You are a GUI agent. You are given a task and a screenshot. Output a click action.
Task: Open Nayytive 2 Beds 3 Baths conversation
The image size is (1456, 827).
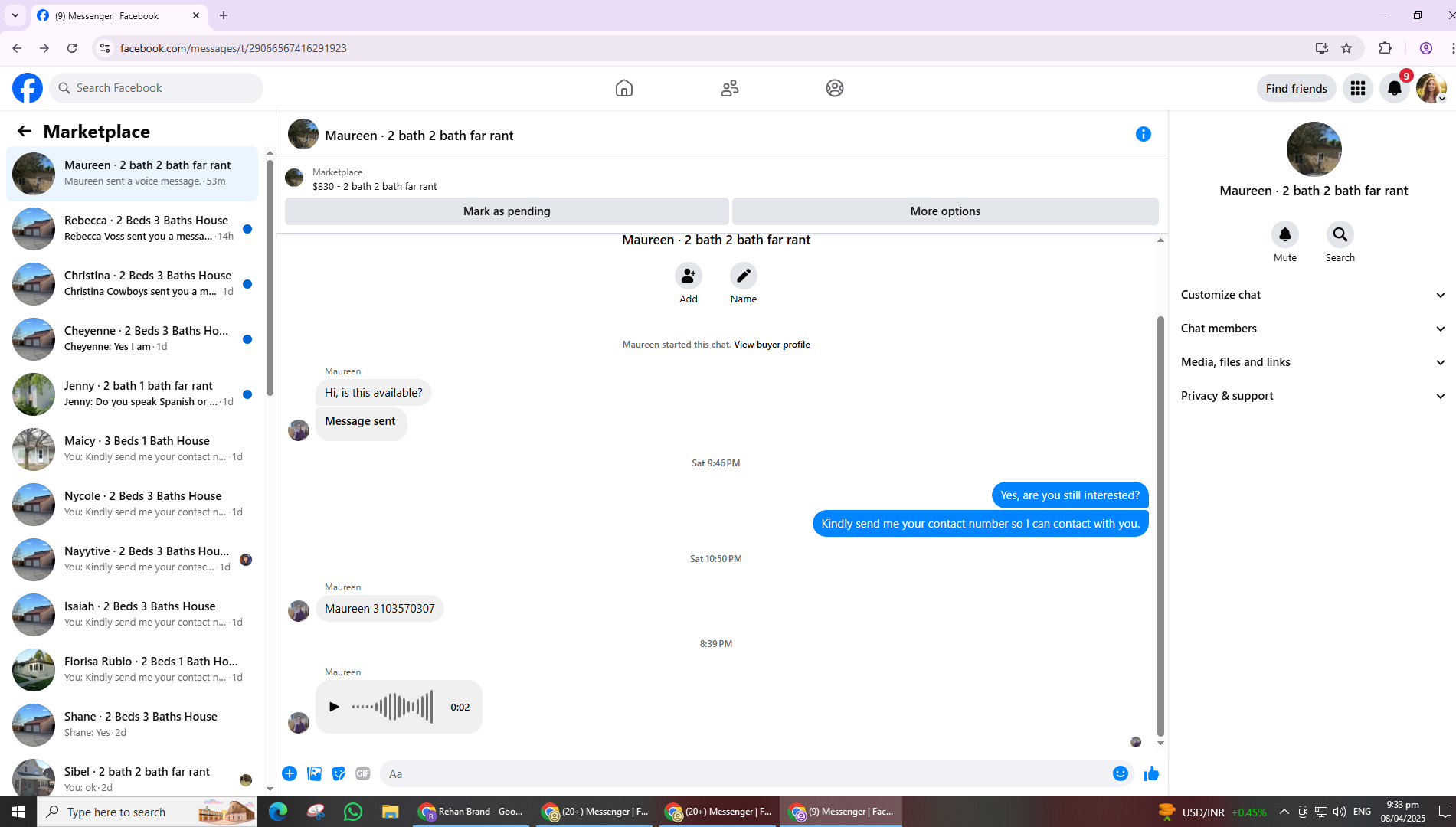pyautogui.click(x=133, y=559)
